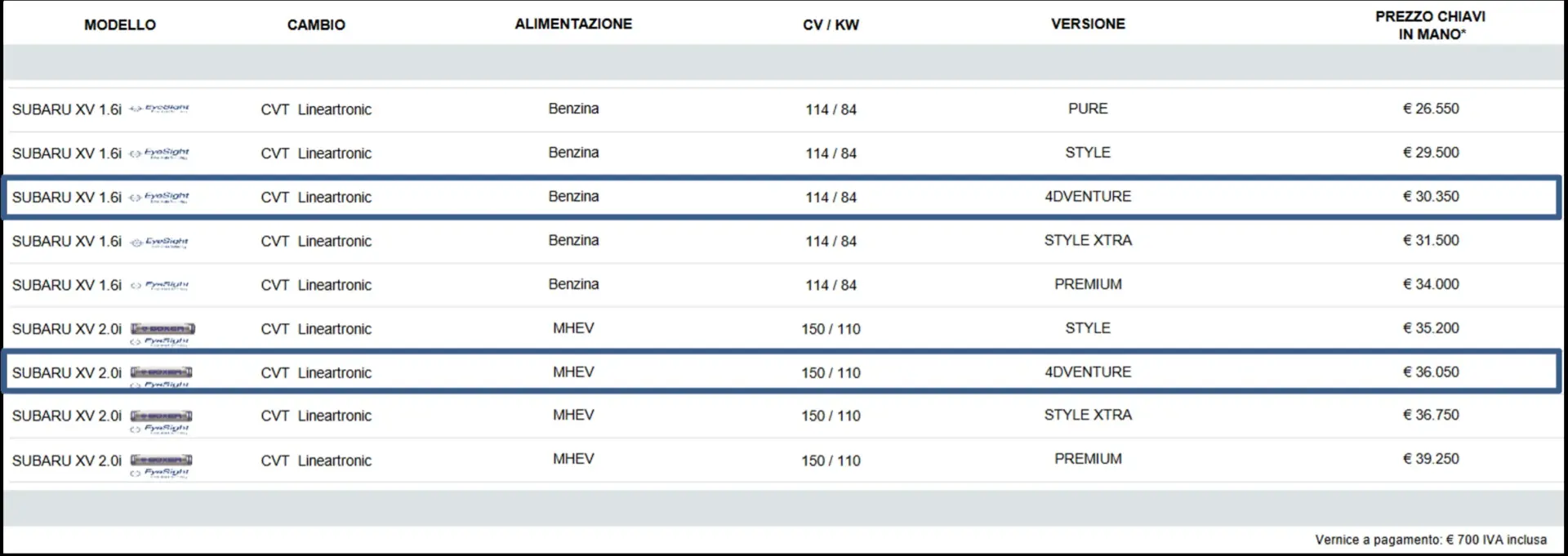1568x556 pixels.
Task: Select the € 39.250 price
Action: 1431,459
